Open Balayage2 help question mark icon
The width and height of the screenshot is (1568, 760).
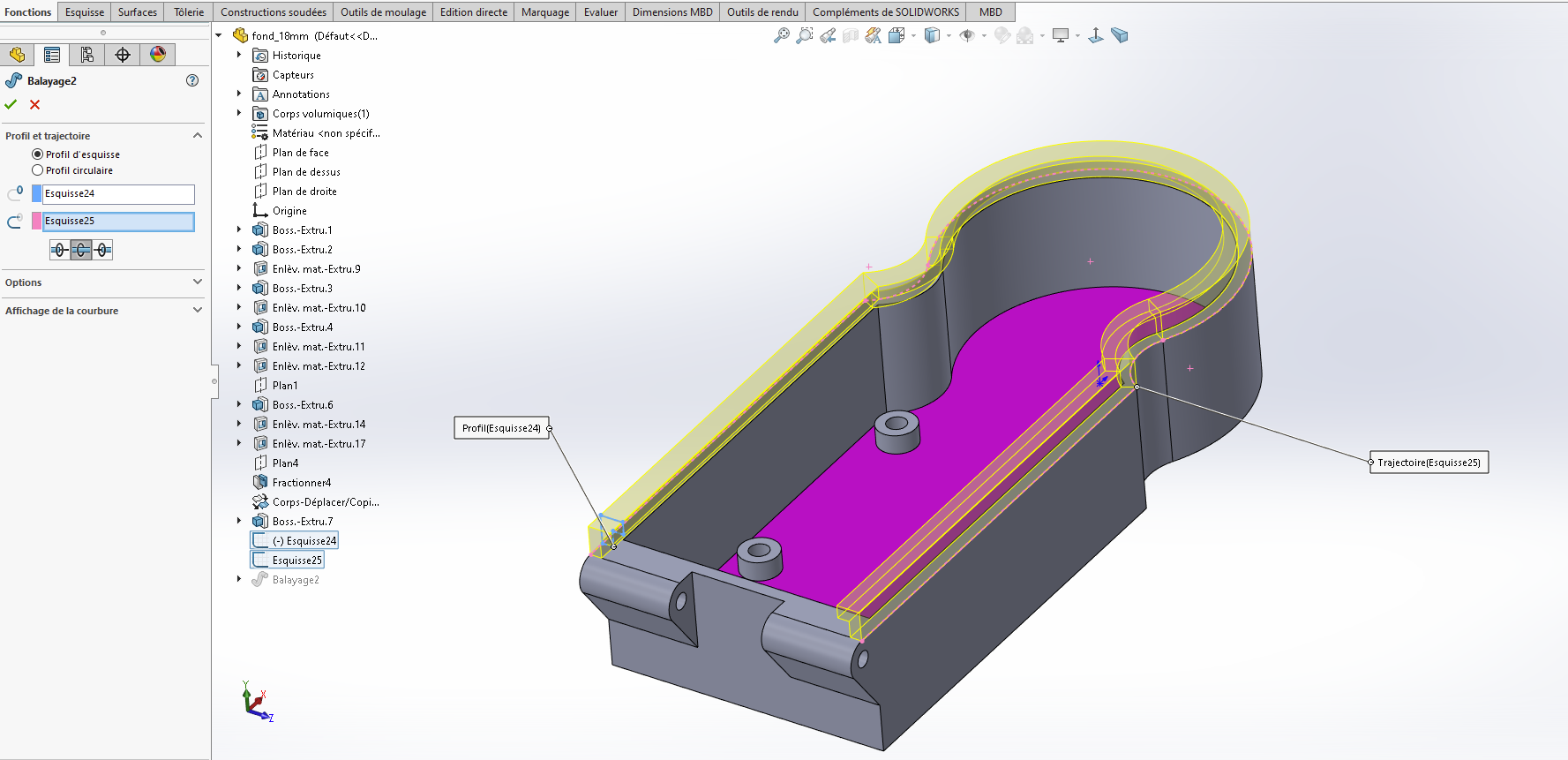pyautogui.click(x=192, y=80)
